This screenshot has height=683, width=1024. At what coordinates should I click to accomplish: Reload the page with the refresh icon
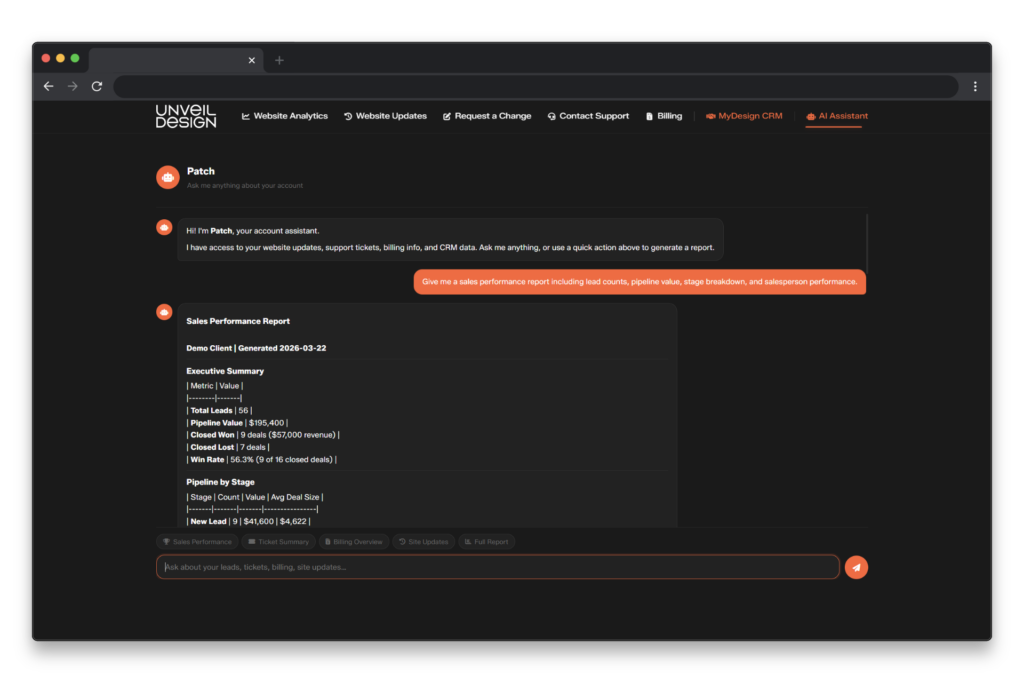pos(97,87)
